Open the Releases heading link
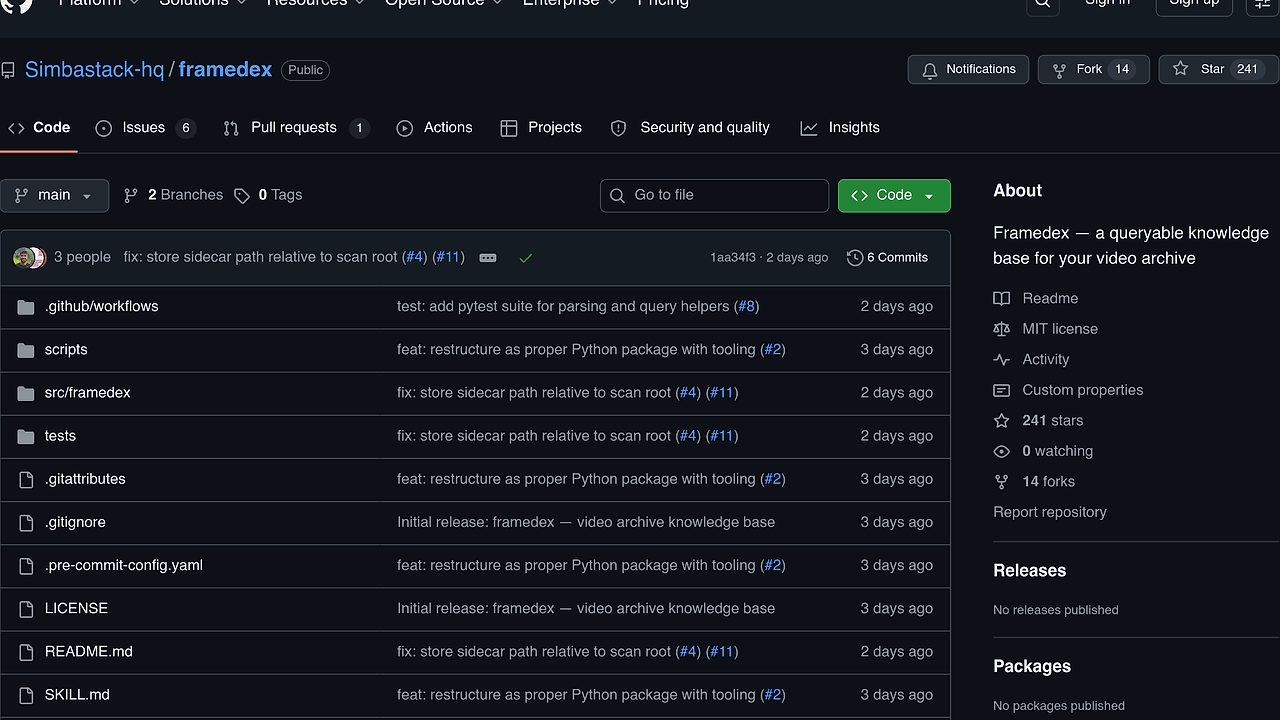The height and width of the screenshot is (720, 1280). [1030, 571]
